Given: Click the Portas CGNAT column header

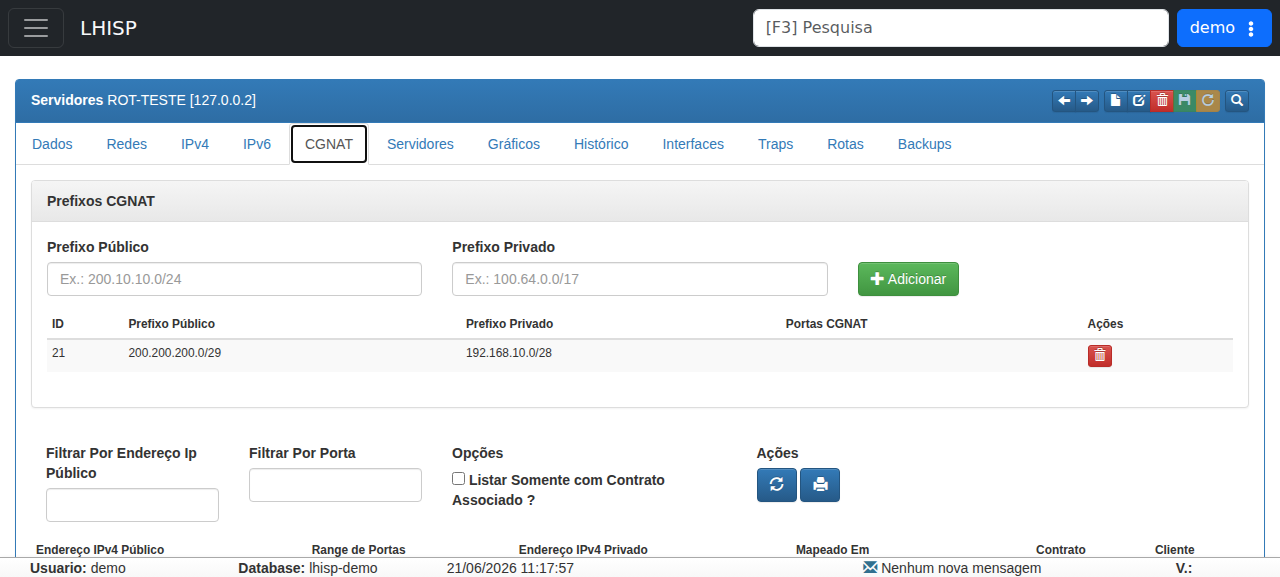Looking at the screenshot, I should click(x=827, y=324).
